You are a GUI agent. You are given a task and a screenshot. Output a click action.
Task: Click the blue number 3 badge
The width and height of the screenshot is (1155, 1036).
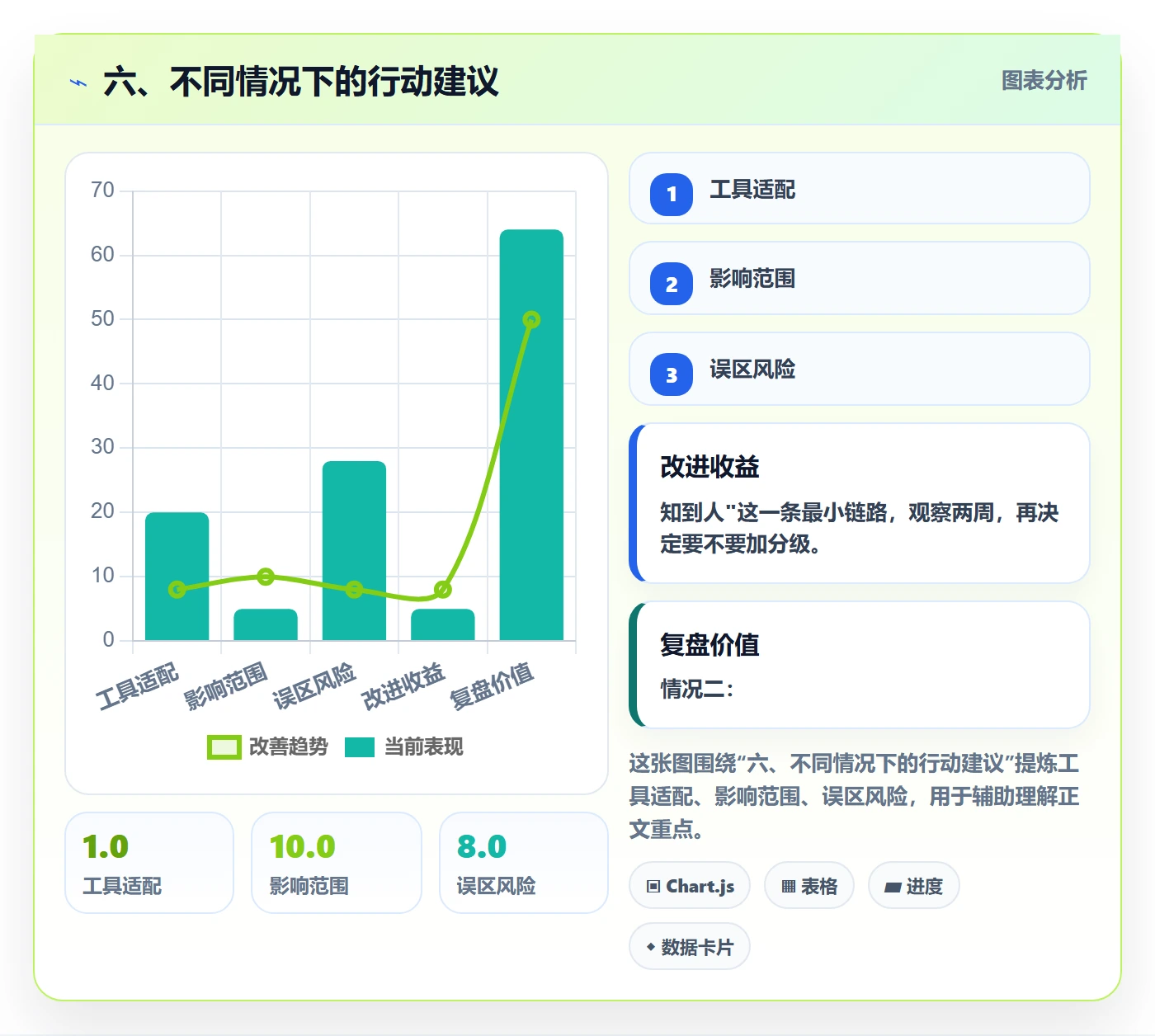pyautogui.click(x=672, y=374)
